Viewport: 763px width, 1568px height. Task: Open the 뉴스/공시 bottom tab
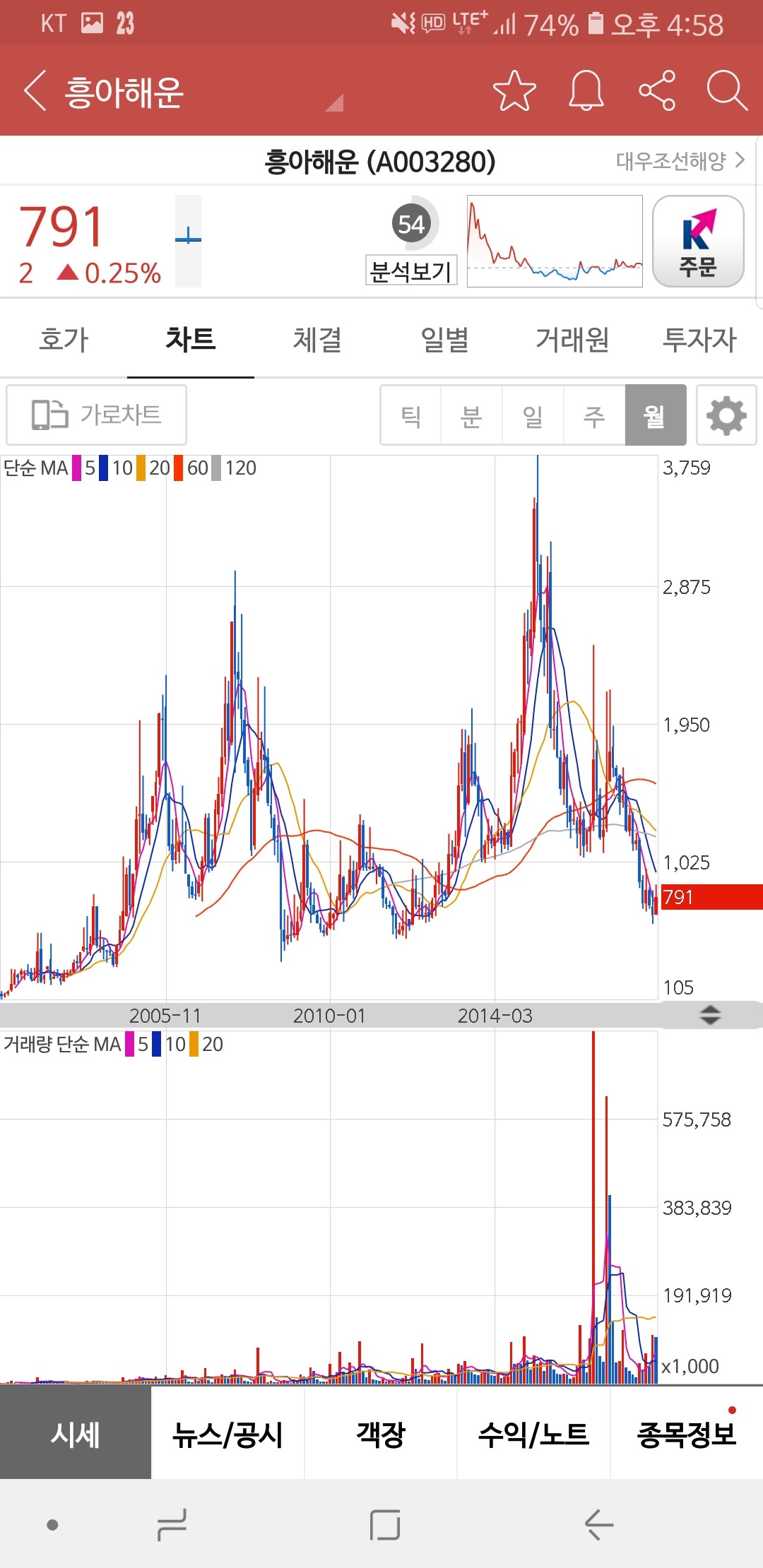(227, 1434)
